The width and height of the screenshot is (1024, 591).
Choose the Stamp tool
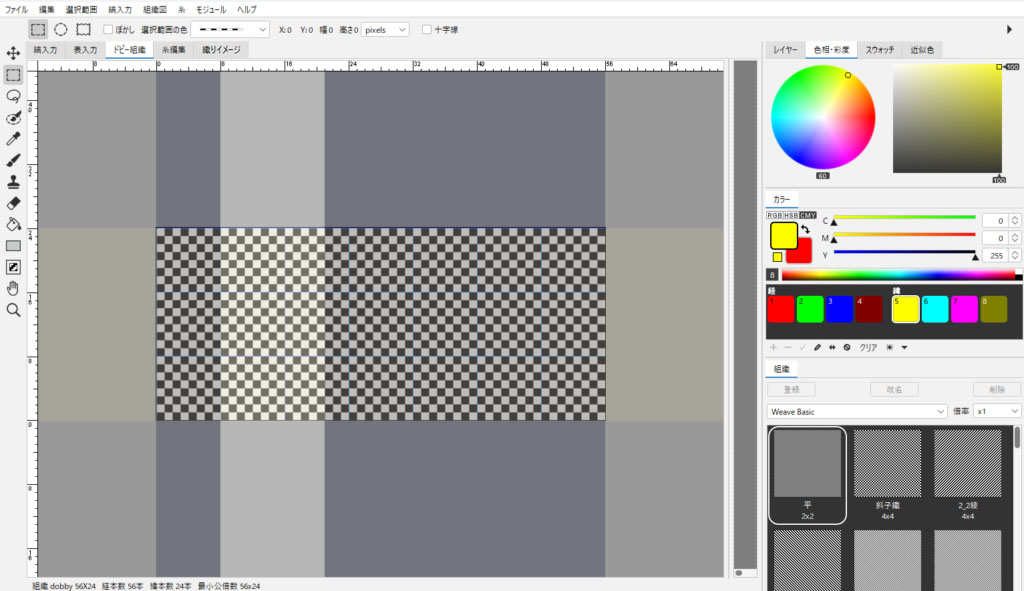[13, 182]
